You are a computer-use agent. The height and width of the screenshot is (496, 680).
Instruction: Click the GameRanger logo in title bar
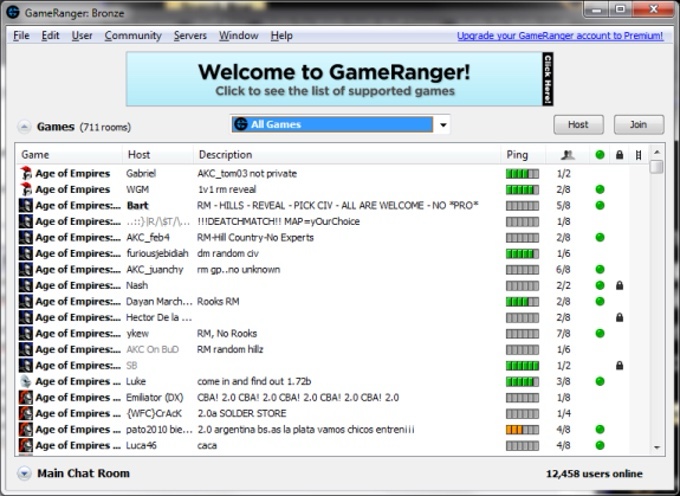[x=13, y=12]
